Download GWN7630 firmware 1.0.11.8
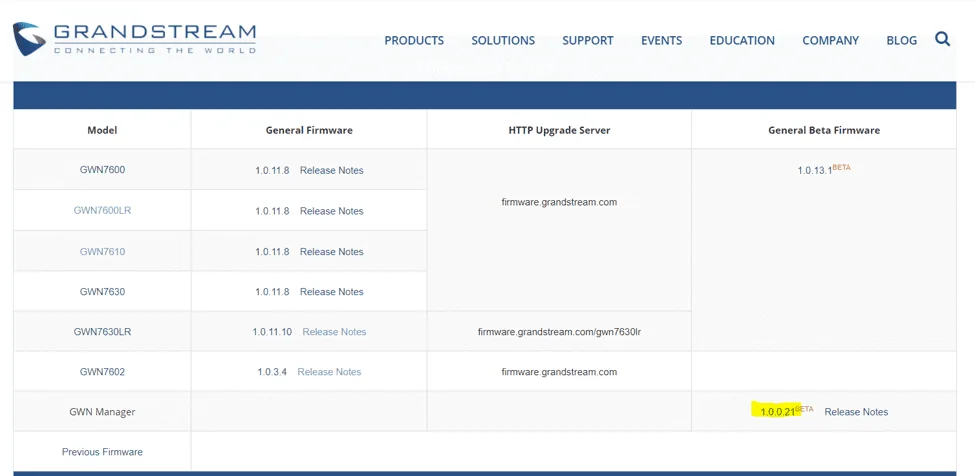This screenshot has width=975, height=476. click(x=272, y=291)
